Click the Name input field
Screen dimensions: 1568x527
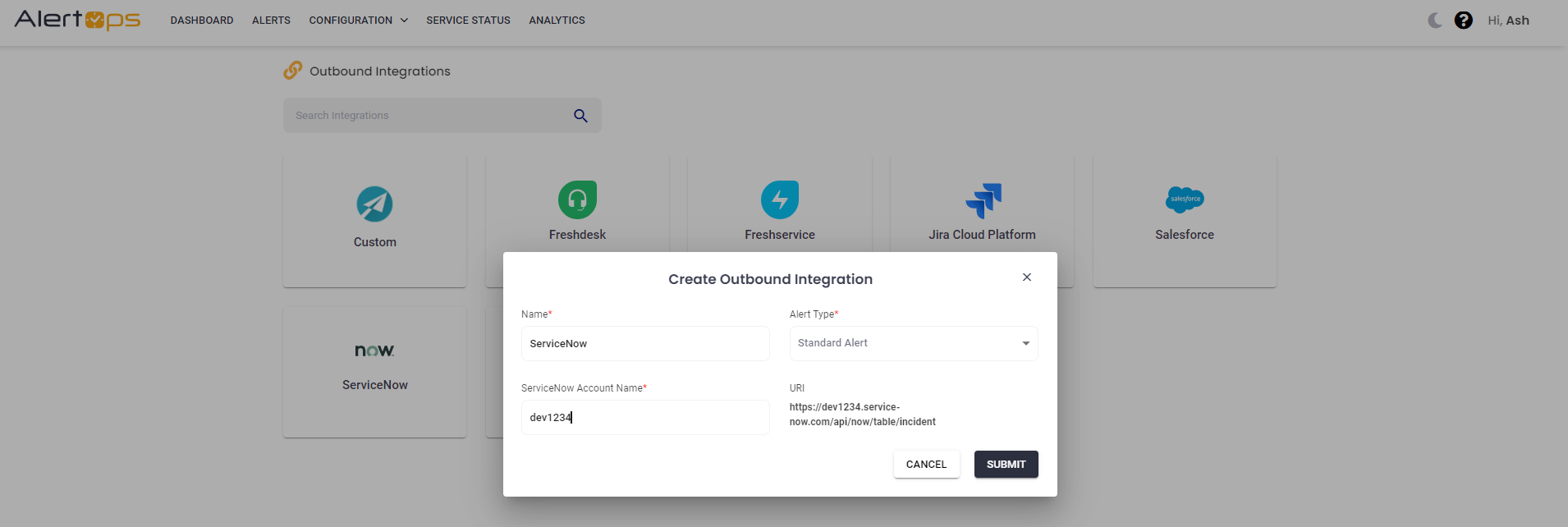[645, 343]
